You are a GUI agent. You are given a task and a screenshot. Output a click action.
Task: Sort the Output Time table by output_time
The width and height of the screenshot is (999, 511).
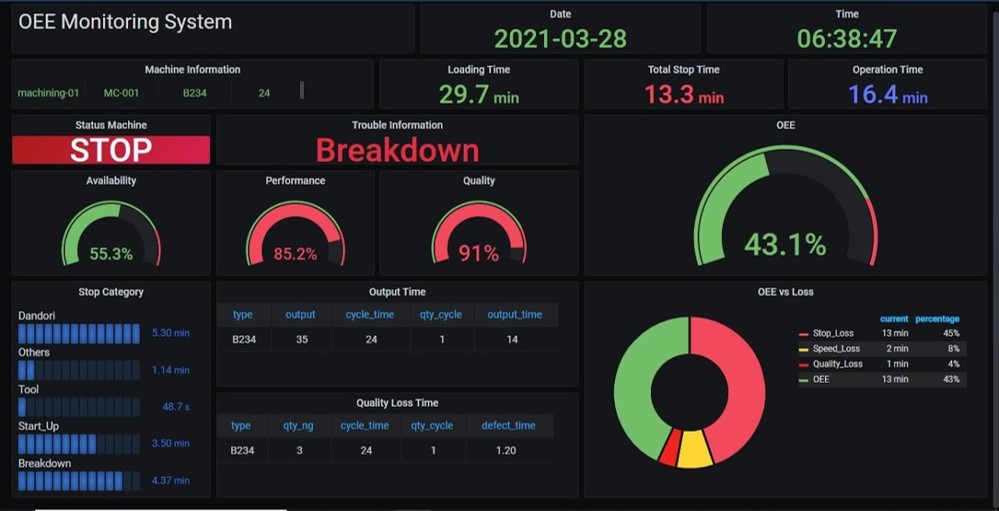tap(515, 314)
